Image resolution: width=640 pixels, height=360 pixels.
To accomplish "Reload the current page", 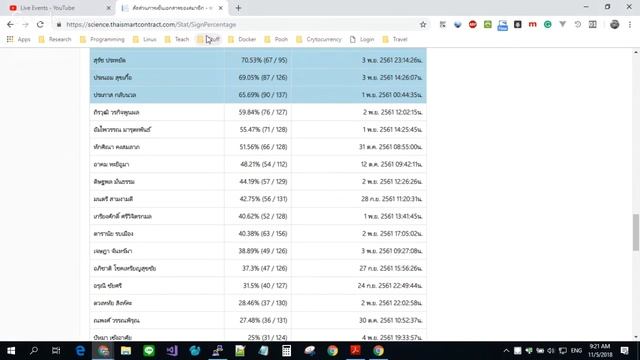I will [40, 24].
